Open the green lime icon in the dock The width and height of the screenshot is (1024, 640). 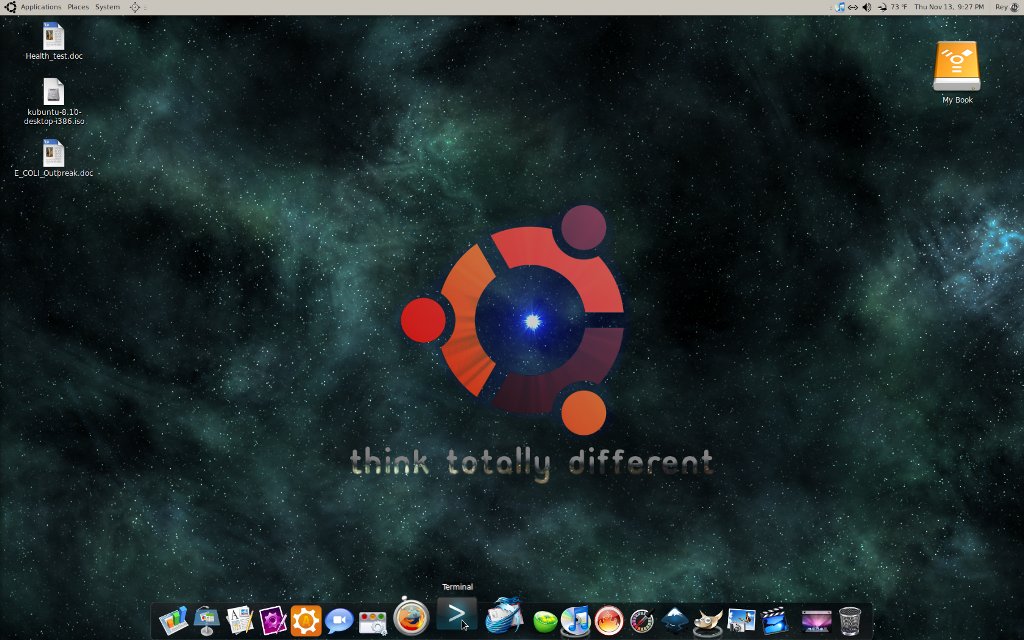coord(545,622)
